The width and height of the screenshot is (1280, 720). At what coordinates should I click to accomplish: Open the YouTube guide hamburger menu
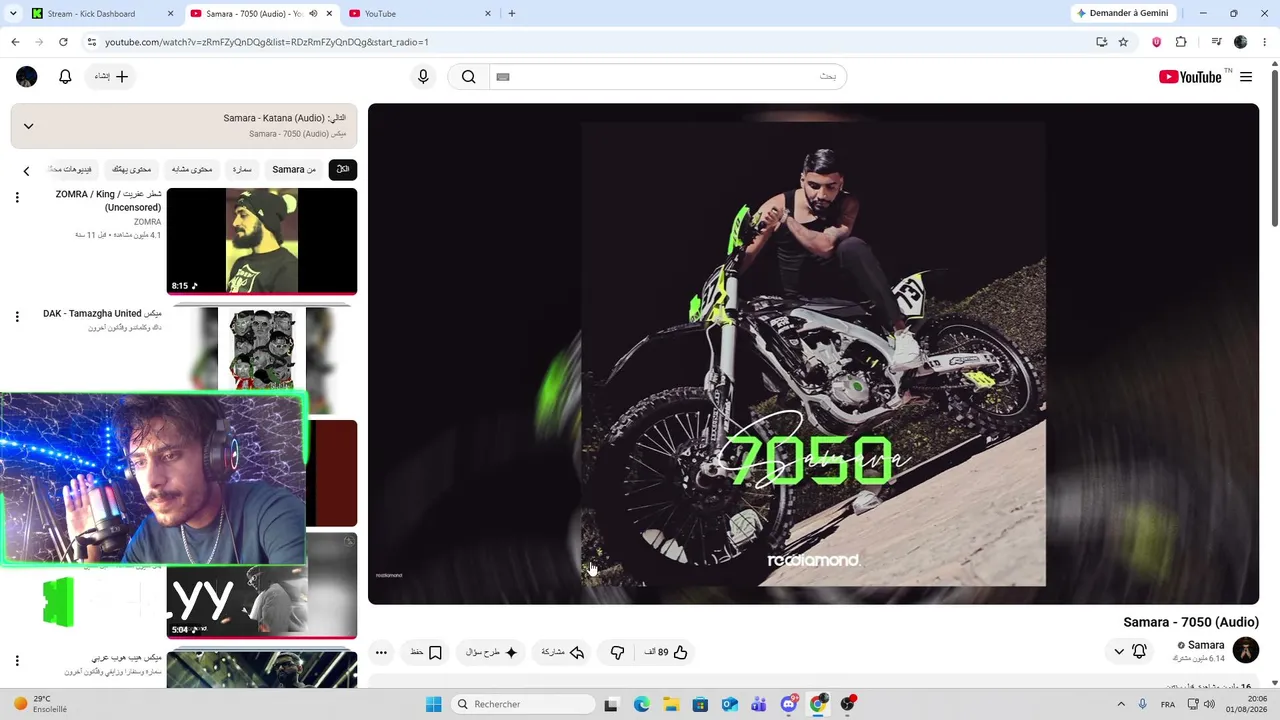[1246, 77]
